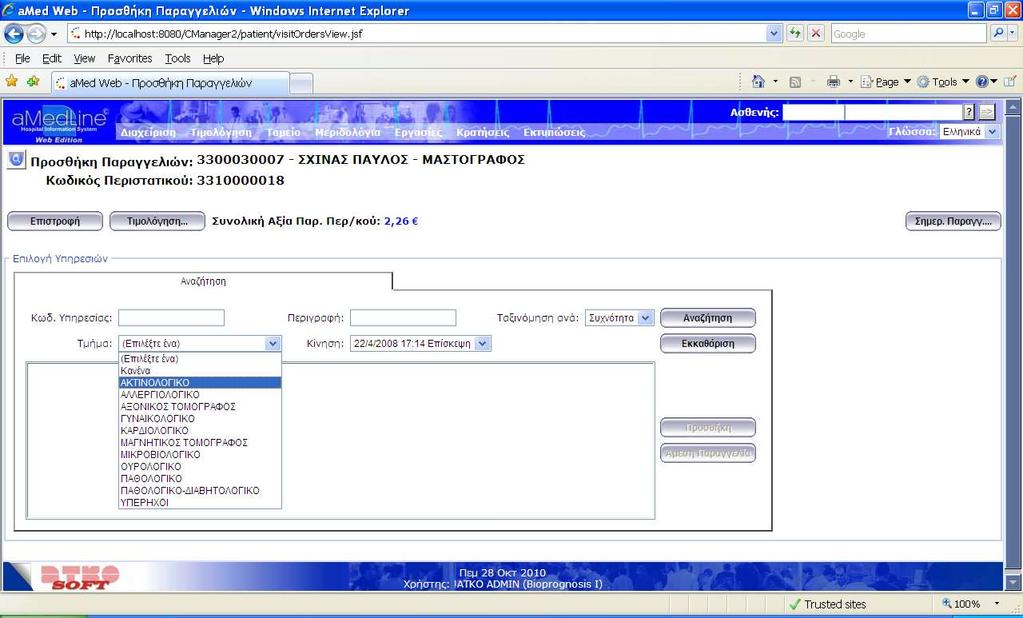Open the Tools command bar menu
This screenshot has height=618, width=1023.
tap(943, 82)
